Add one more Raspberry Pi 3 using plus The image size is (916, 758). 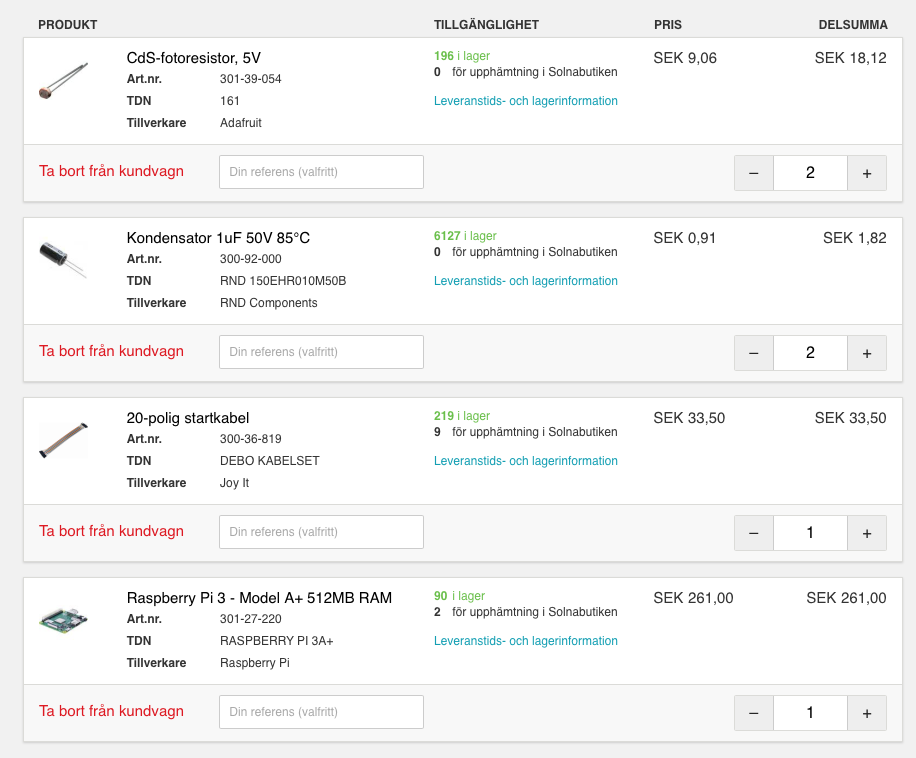point(867,713)
